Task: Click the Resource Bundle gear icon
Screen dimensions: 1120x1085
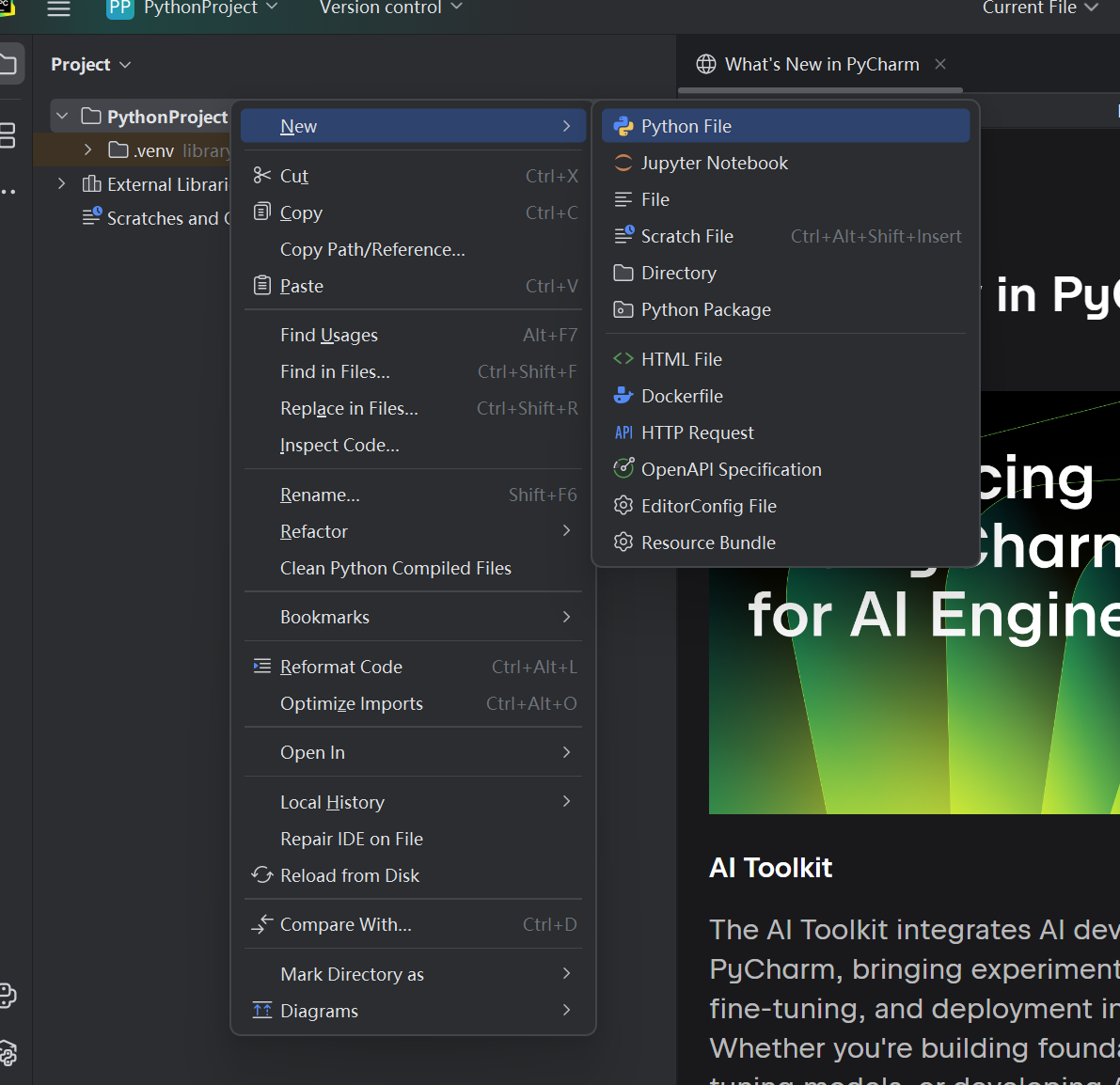Action: click(x=623, y=542)
